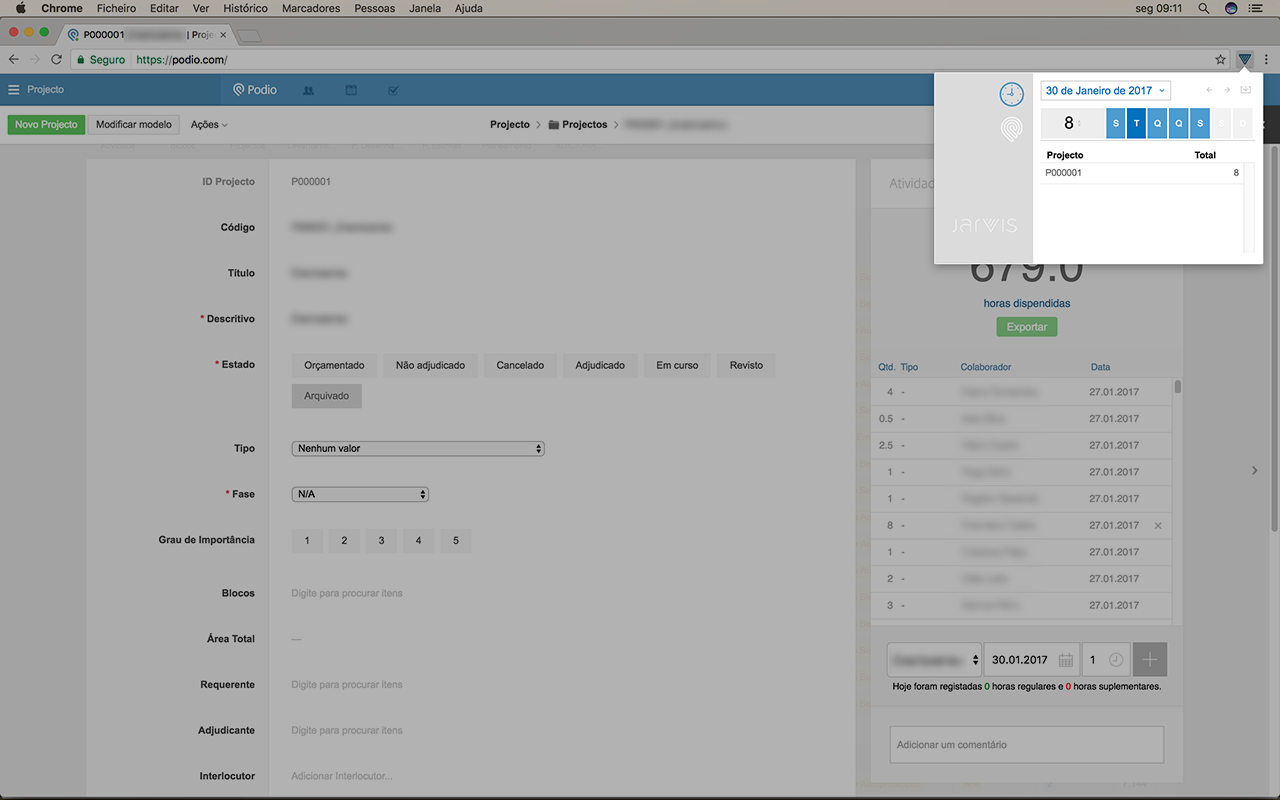The width and height of the screenshot is (1280, 800).
Task: Open the Editar menu
Action: [x=164, y=8]
